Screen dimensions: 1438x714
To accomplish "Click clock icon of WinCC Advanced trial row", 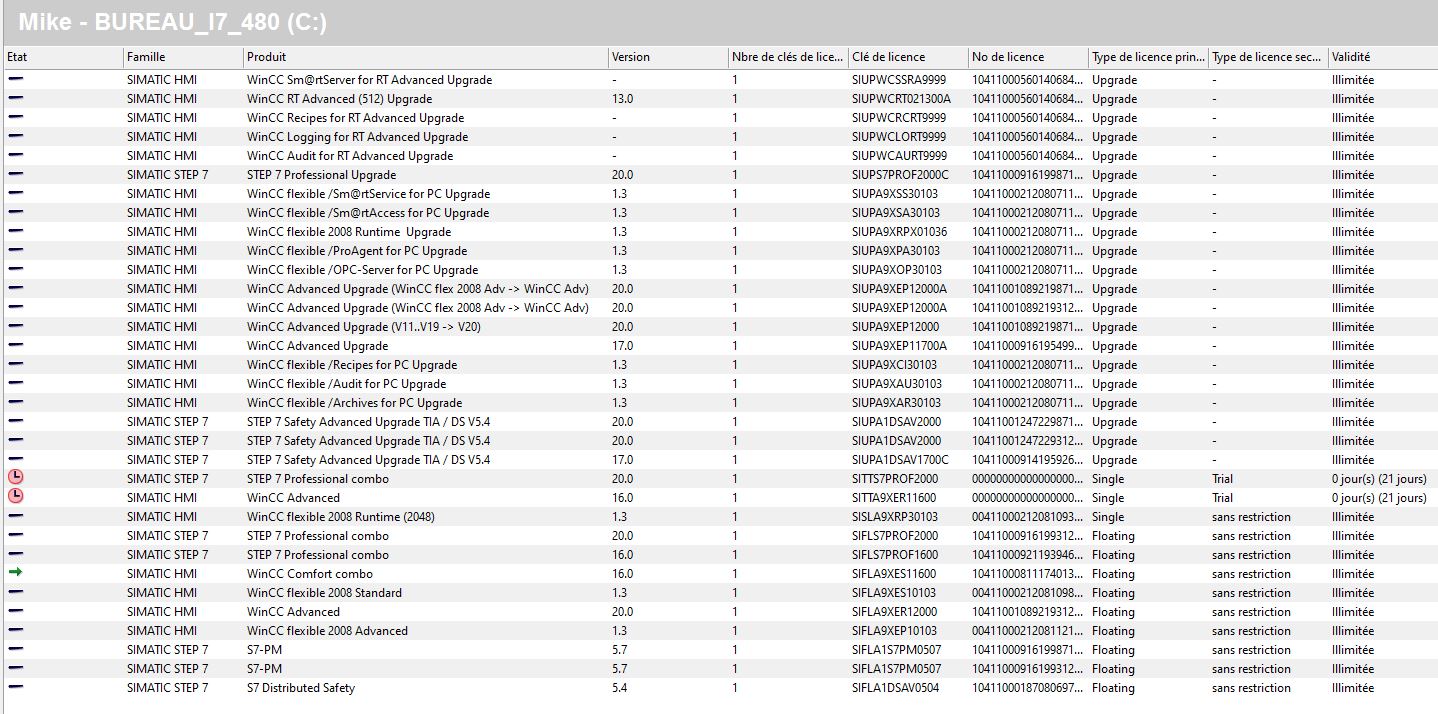I will [x=15, y=497].
